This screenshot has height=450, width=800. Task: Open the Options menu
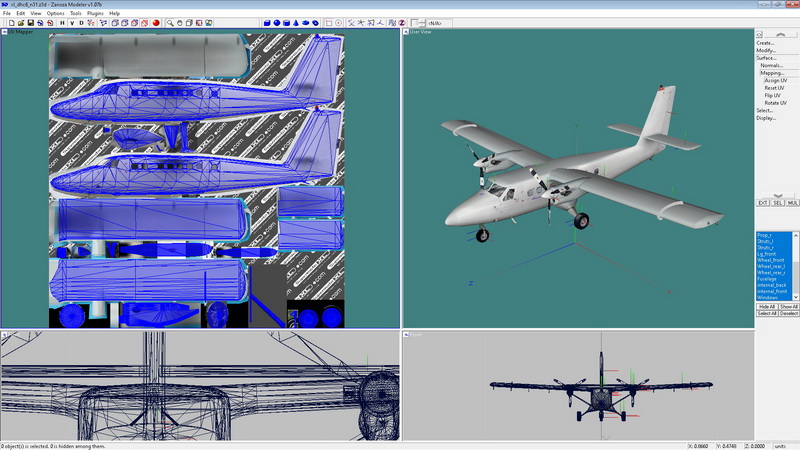pos(55,13)
